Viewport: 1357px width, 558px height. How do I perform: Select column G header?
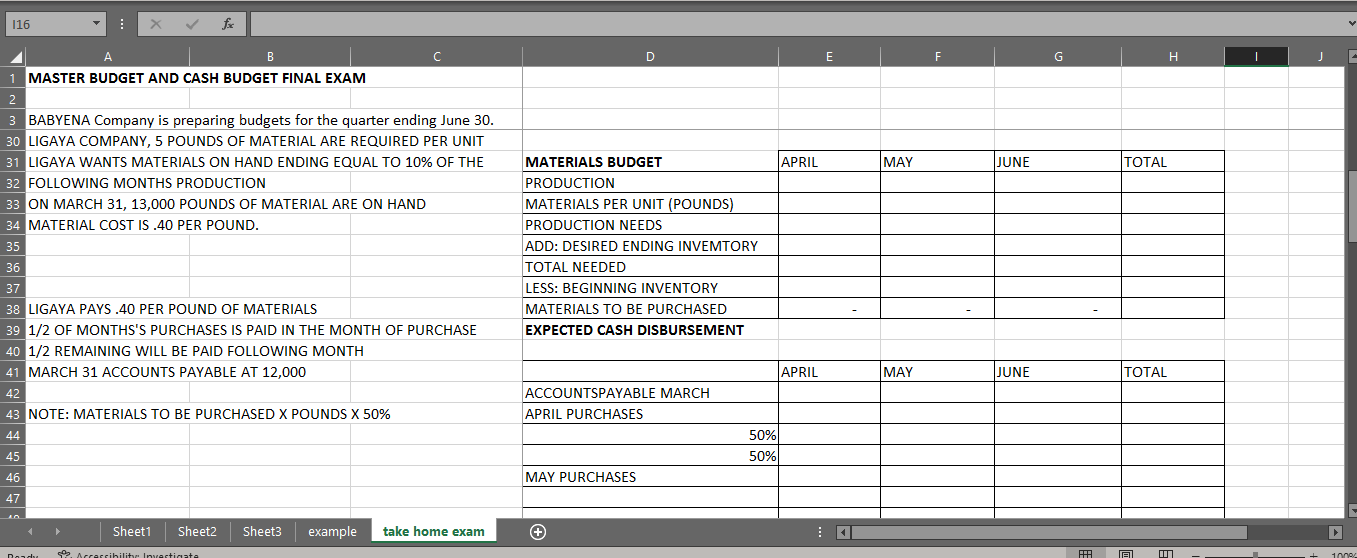point(1057,57)
